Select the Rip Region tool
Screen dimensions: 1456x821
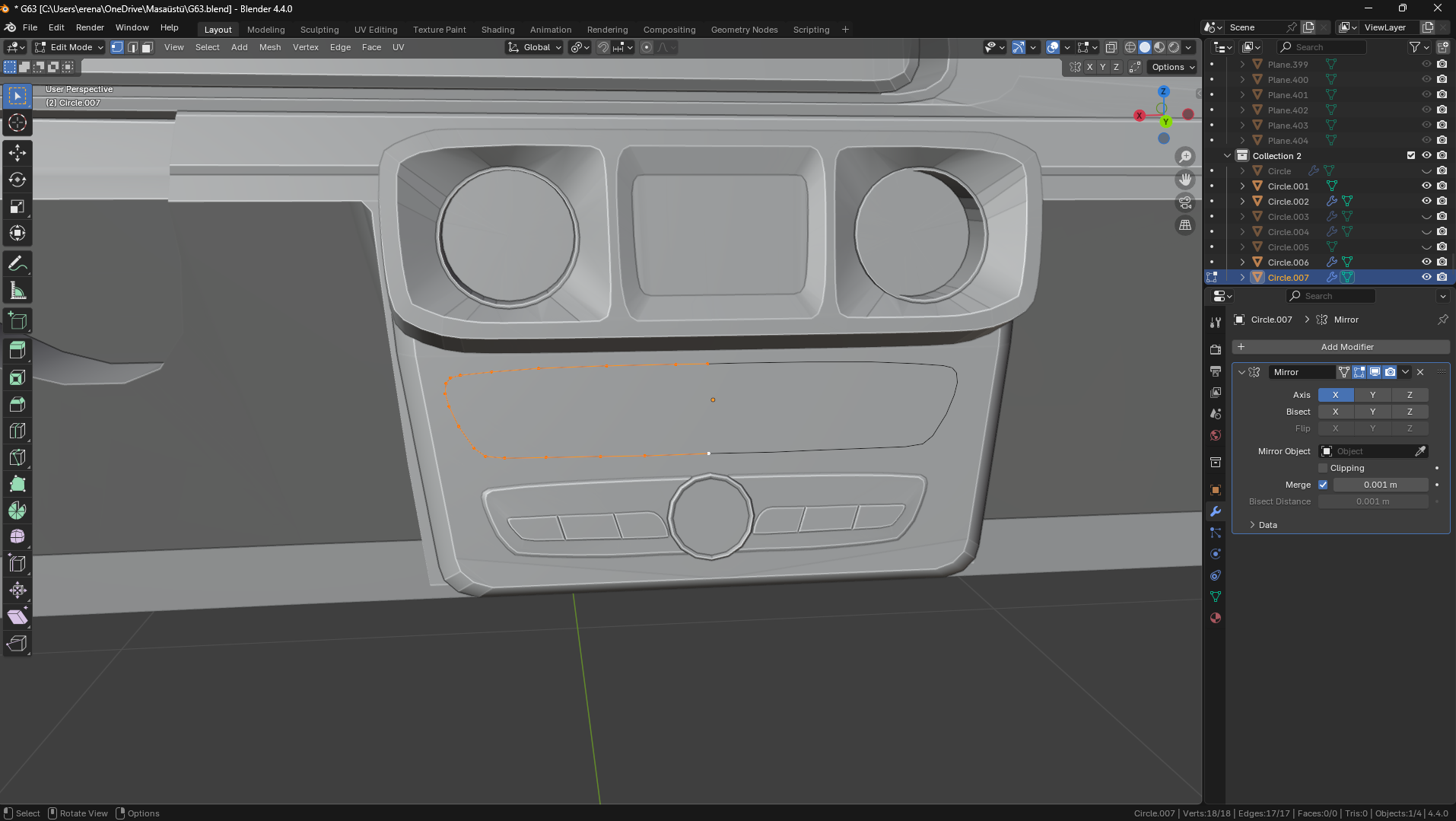[x=17, y=644]
